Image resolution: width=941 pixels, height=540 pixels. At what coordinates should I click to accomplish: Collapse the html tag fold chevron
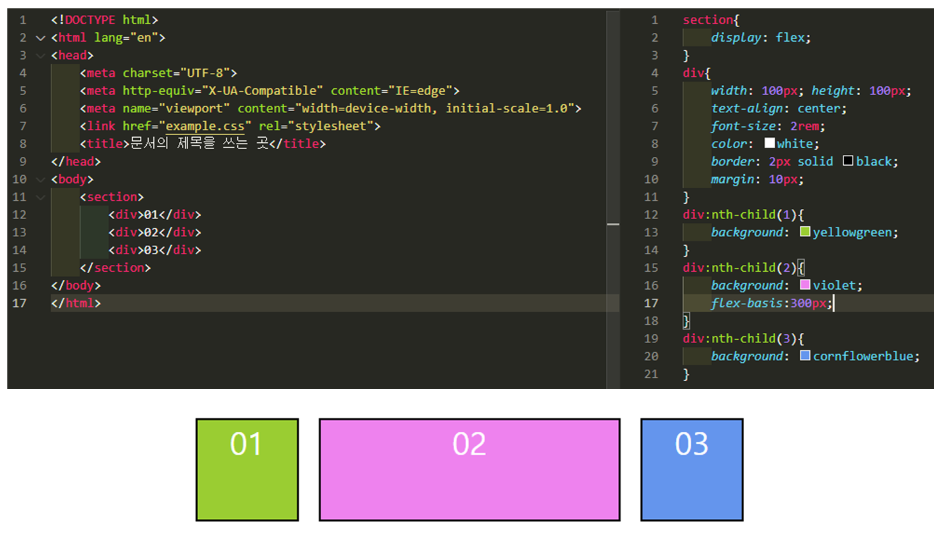click(x=41, y=38)
